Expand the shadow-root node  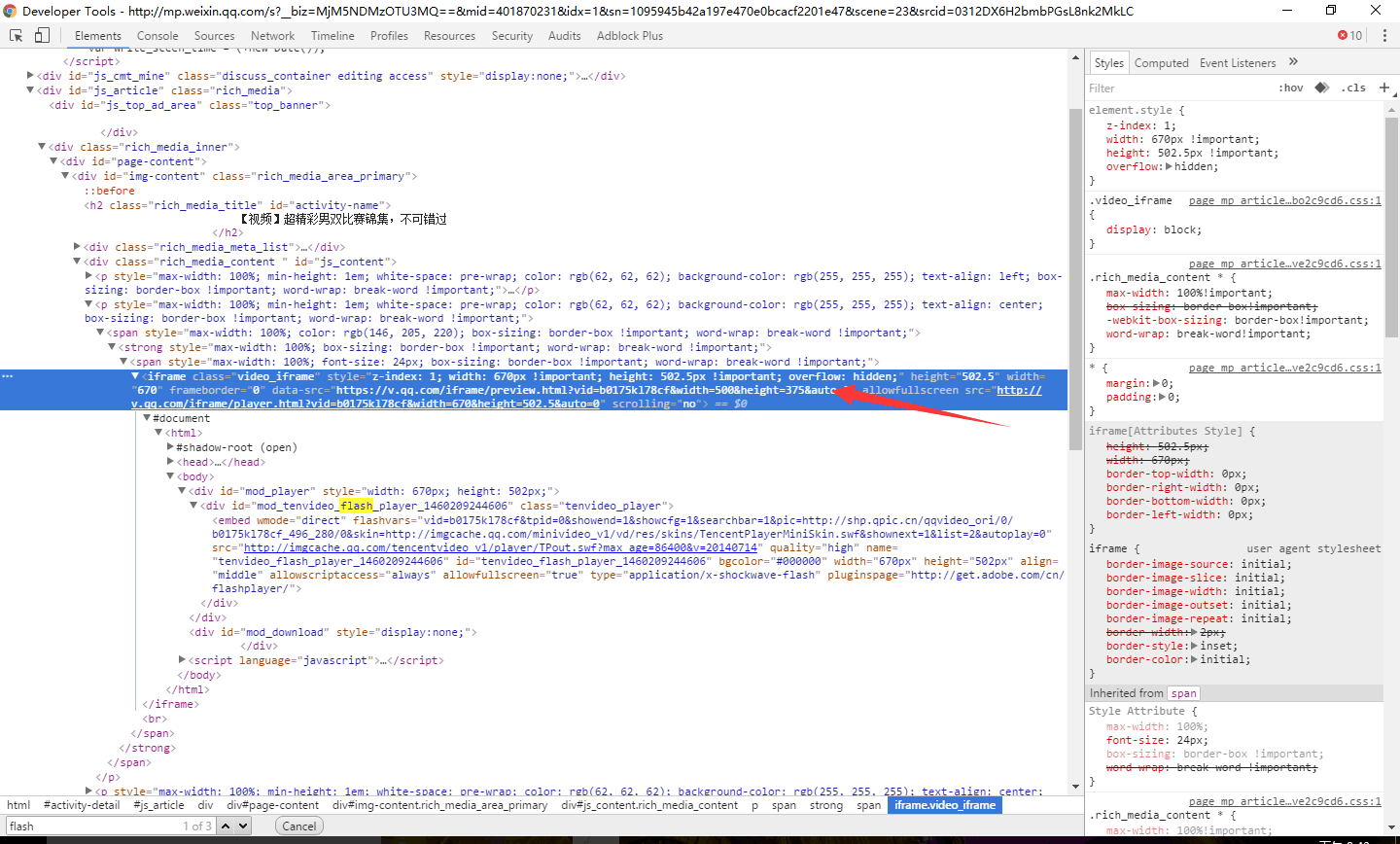click(170, 447)
